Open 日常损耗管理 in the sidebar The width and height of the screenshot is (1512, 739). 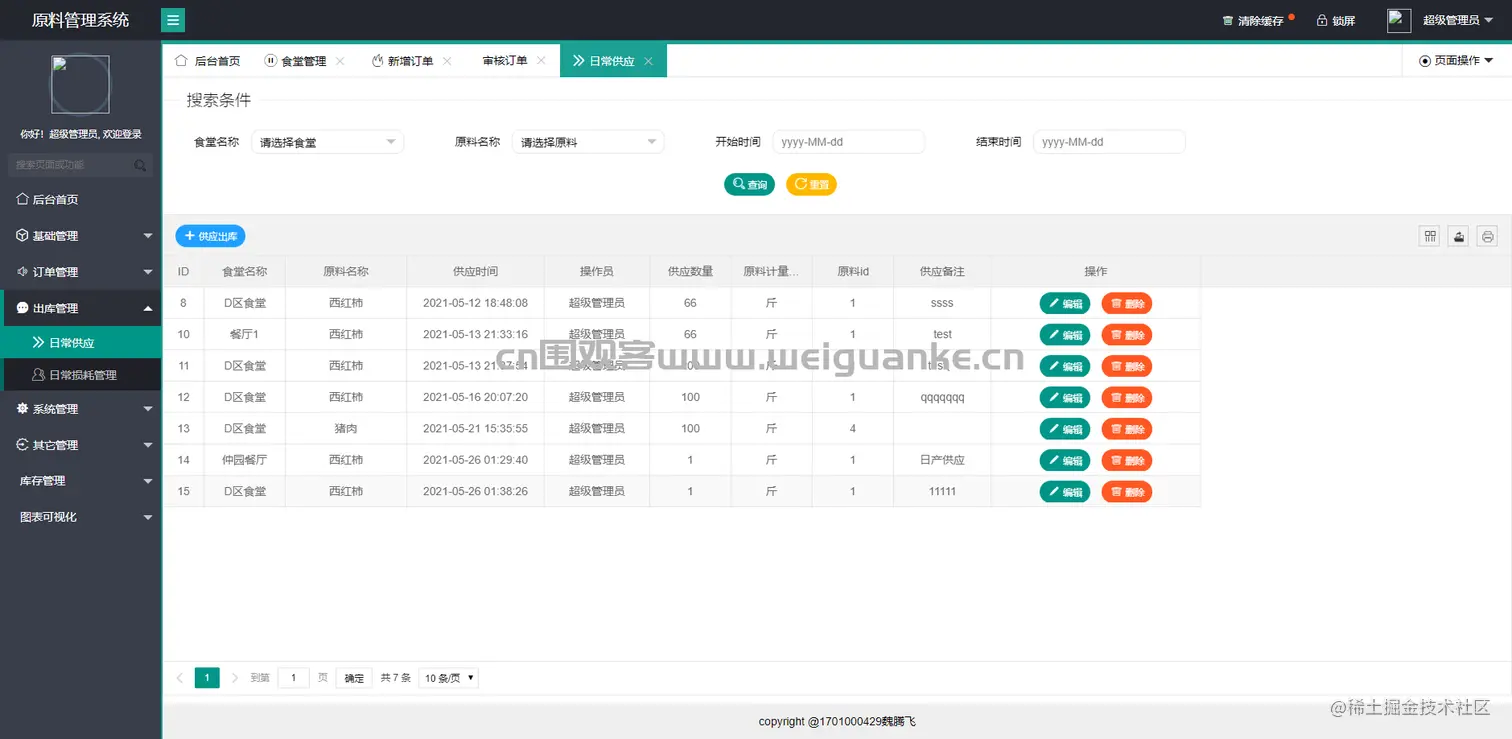81,375
